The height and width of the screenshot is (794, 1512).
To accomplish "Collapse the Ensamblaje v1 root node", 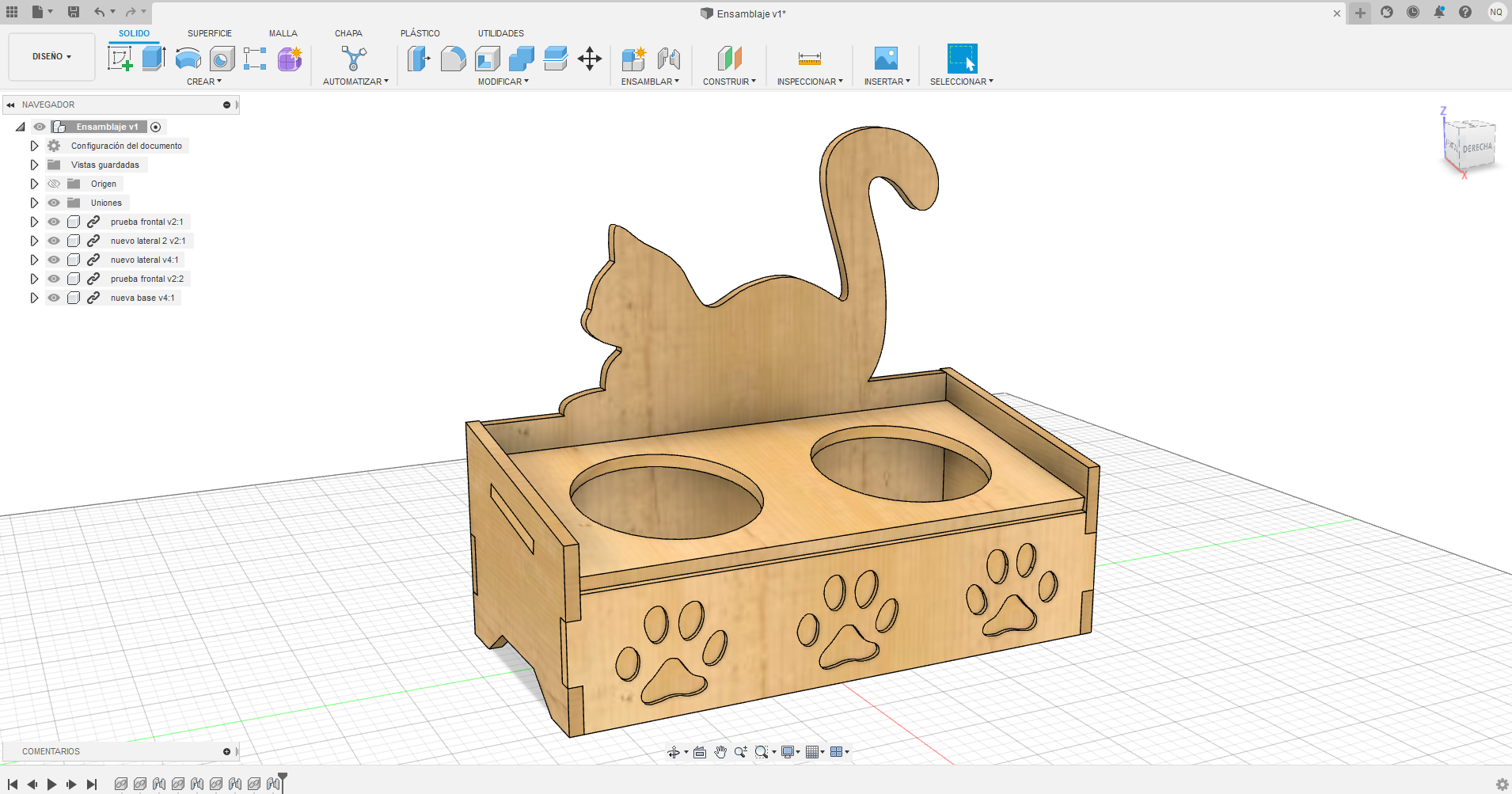I will coord(21,127).
